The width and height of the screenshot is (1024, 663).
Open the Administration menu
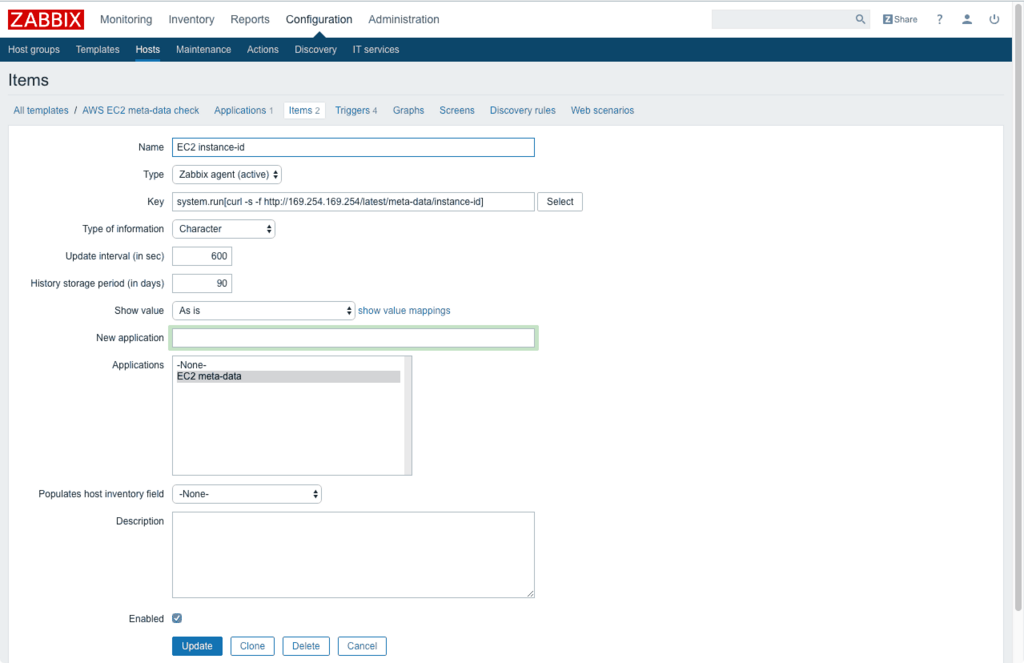[x=404, y=20]
